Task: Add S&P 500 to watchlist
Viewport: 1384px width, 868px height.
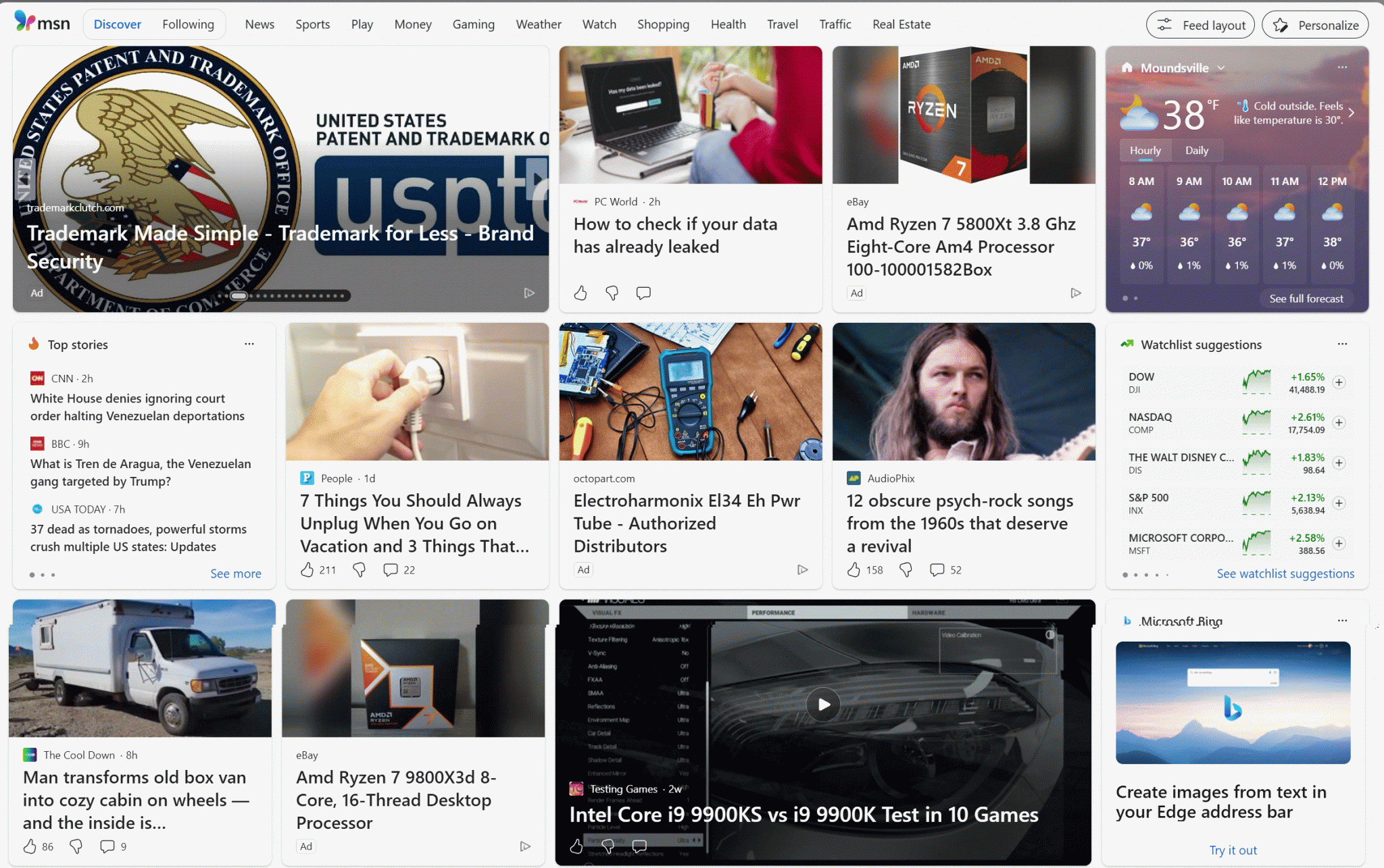Action: [x=1339, y=503]
